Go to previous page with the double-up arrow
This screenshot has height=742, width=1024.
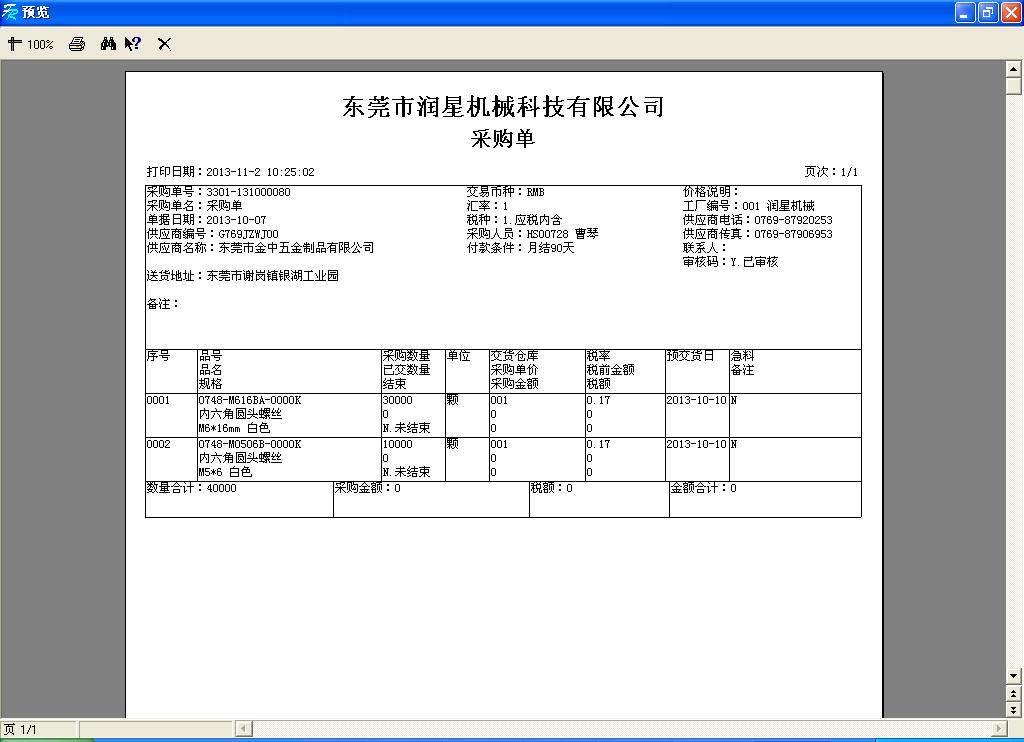(1014, 693)
